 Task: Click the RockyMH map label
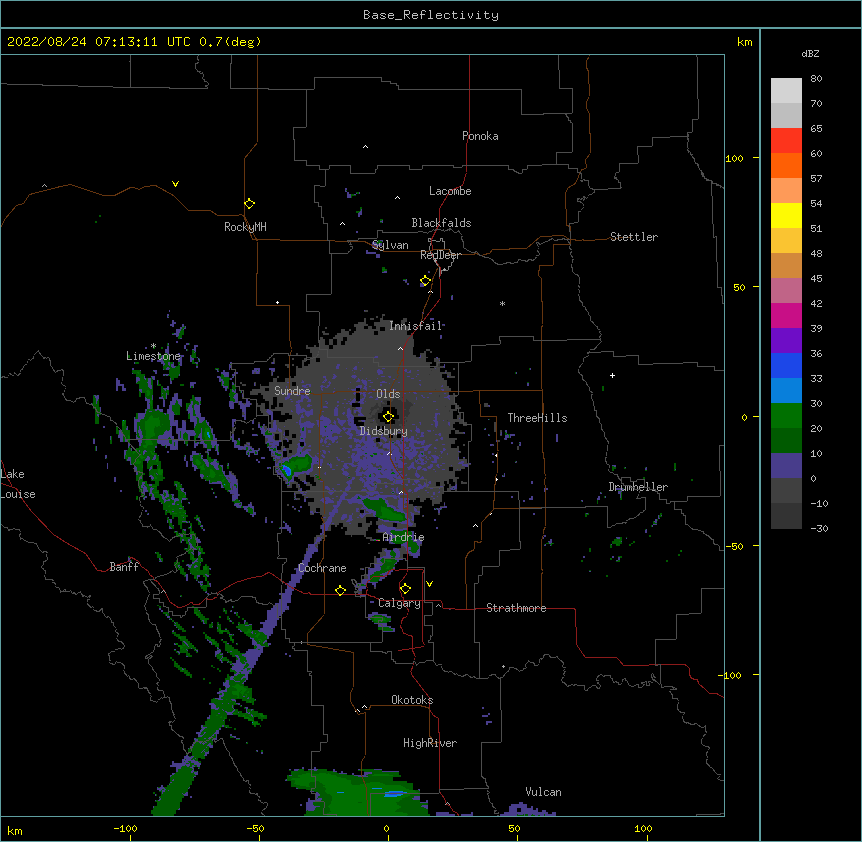pyautogui.click(x=245, y=227)
